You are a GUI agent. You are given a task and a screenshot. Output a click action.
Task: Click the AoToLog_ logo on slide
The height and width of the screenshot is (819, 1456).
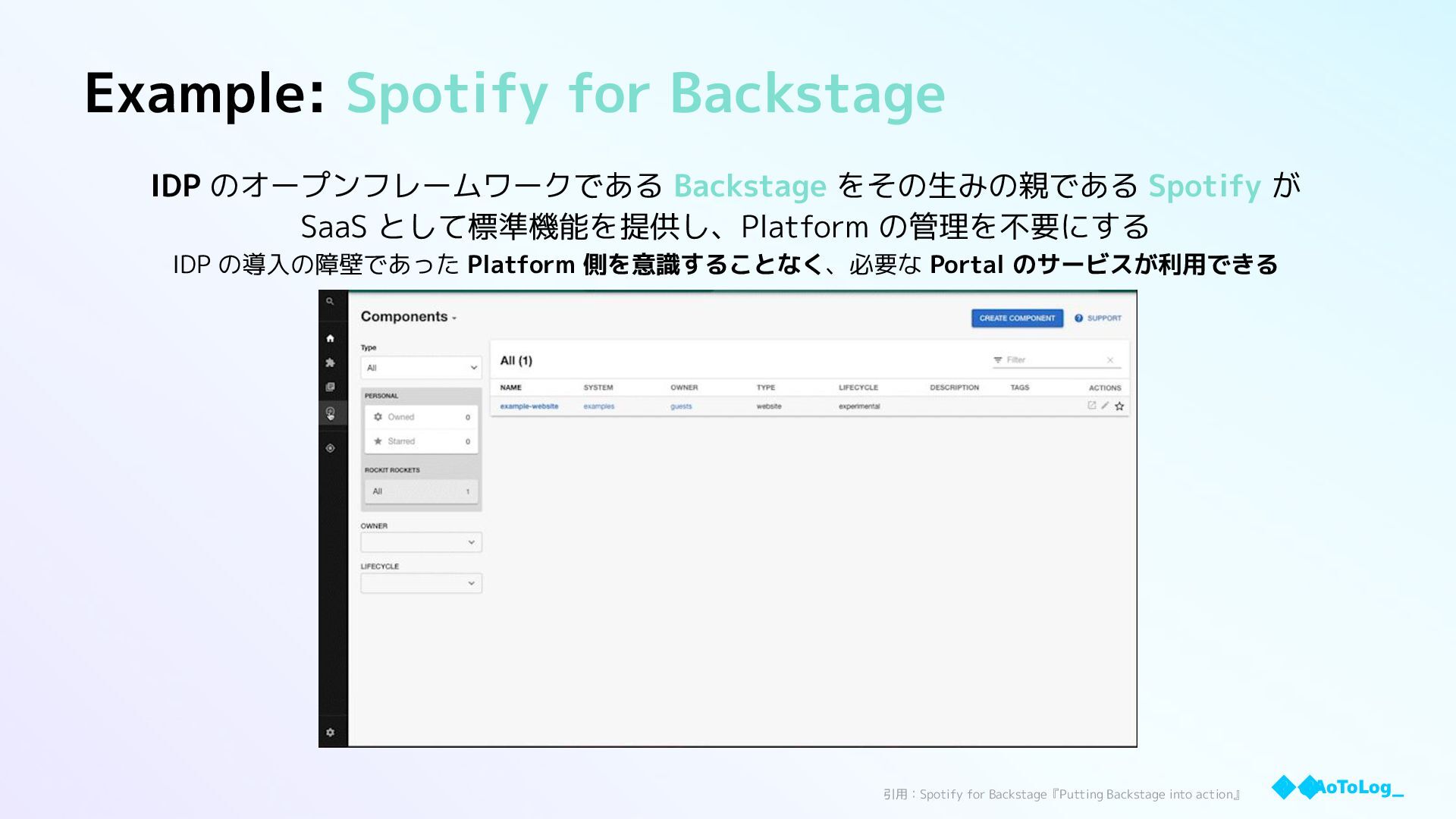[1338, 787]
